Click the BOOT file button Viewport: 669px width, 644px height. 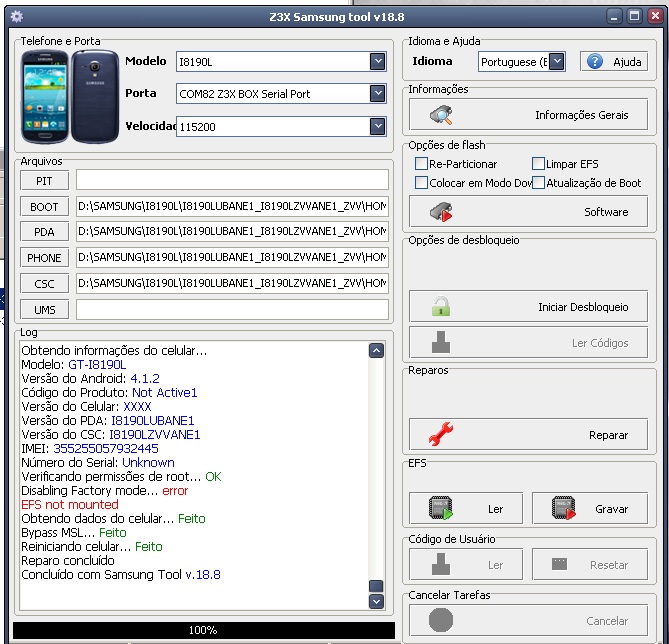pos(44,207)
